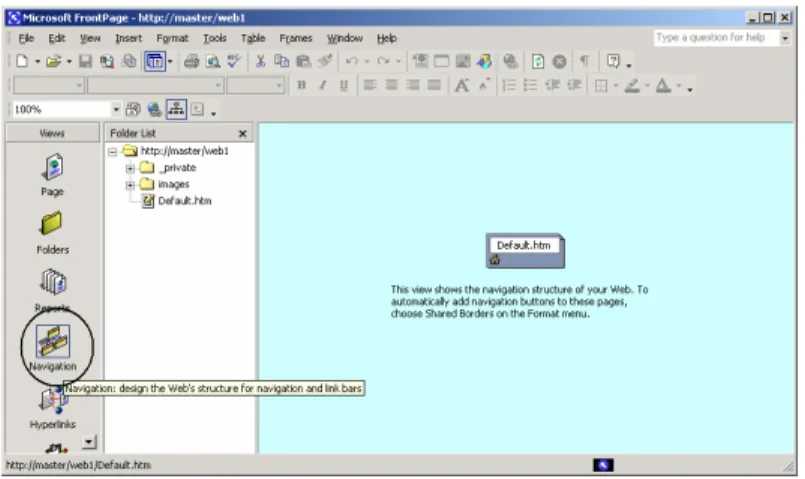Image resolution: width=805 pixels, height=479 pixels.
Task: Collapse the http://master/web1 root folder
Action: [x=112, y=152]
